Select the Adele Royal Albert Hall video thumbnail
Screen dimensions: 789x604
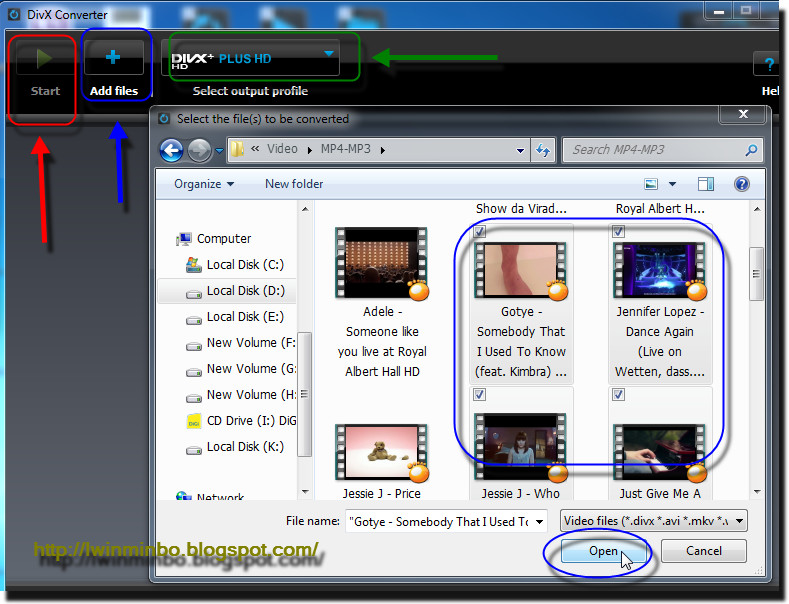(381, 263)
